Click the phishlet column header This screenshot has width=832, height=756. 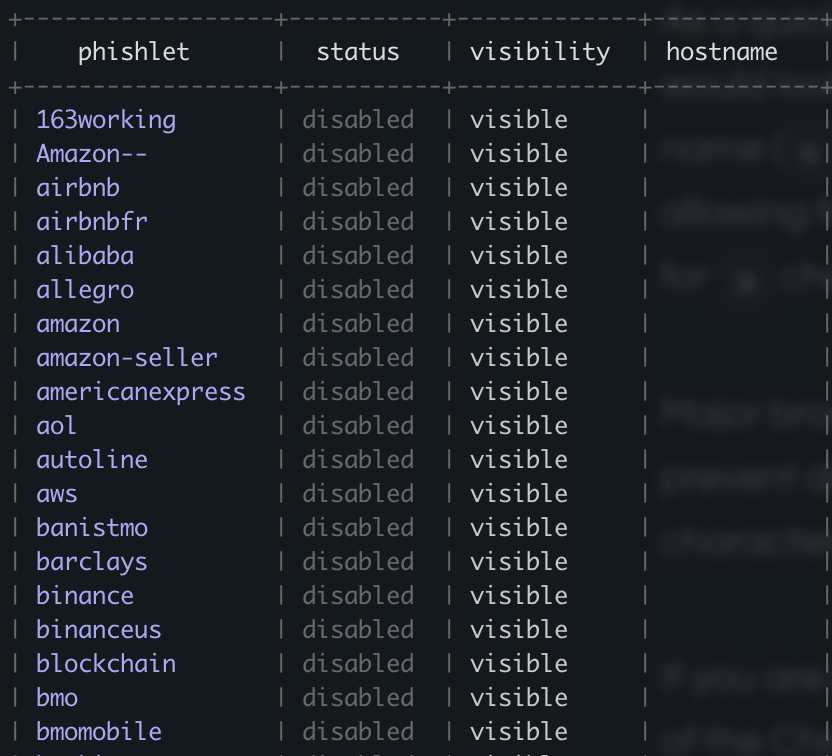tap(133, 52)
